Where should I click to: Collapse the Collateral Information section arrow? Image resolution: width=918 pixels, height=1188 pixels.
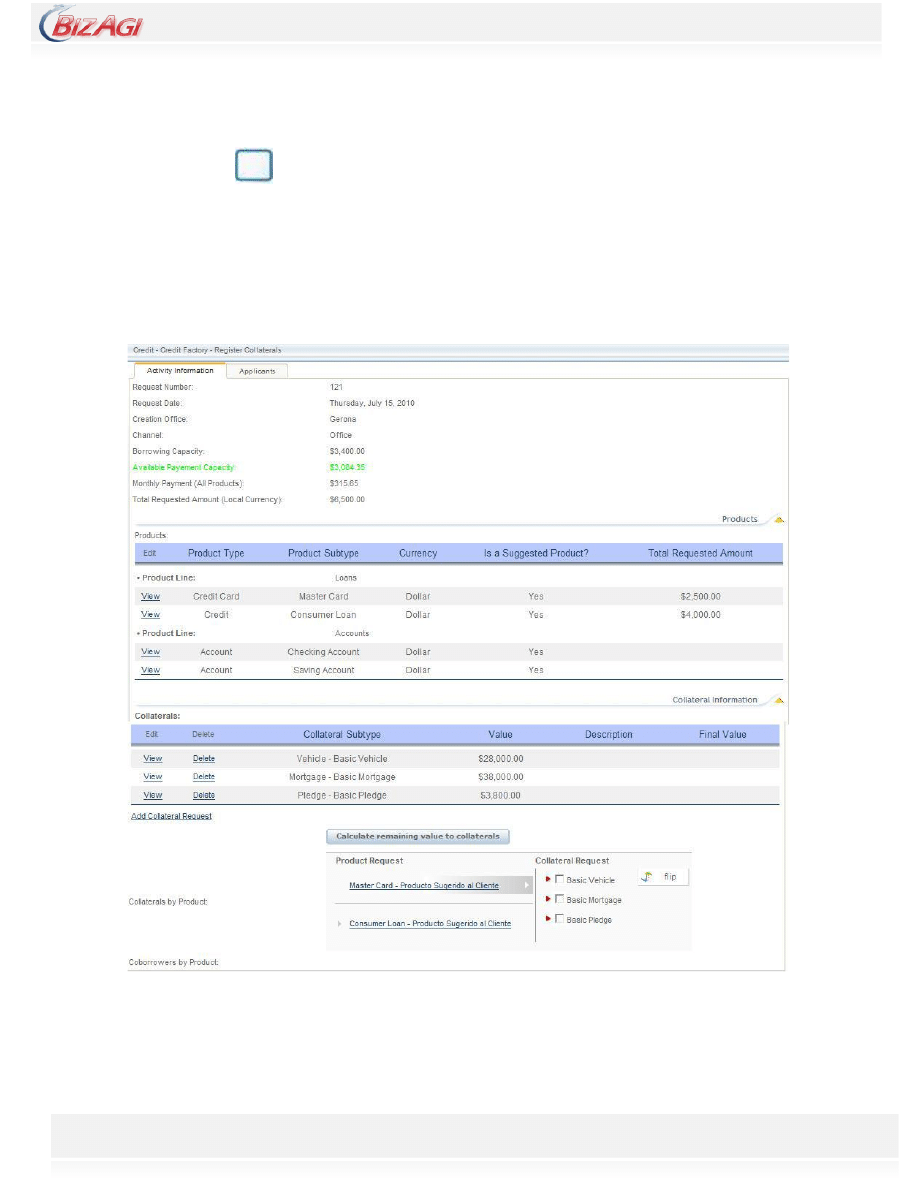tap(778, 700)
